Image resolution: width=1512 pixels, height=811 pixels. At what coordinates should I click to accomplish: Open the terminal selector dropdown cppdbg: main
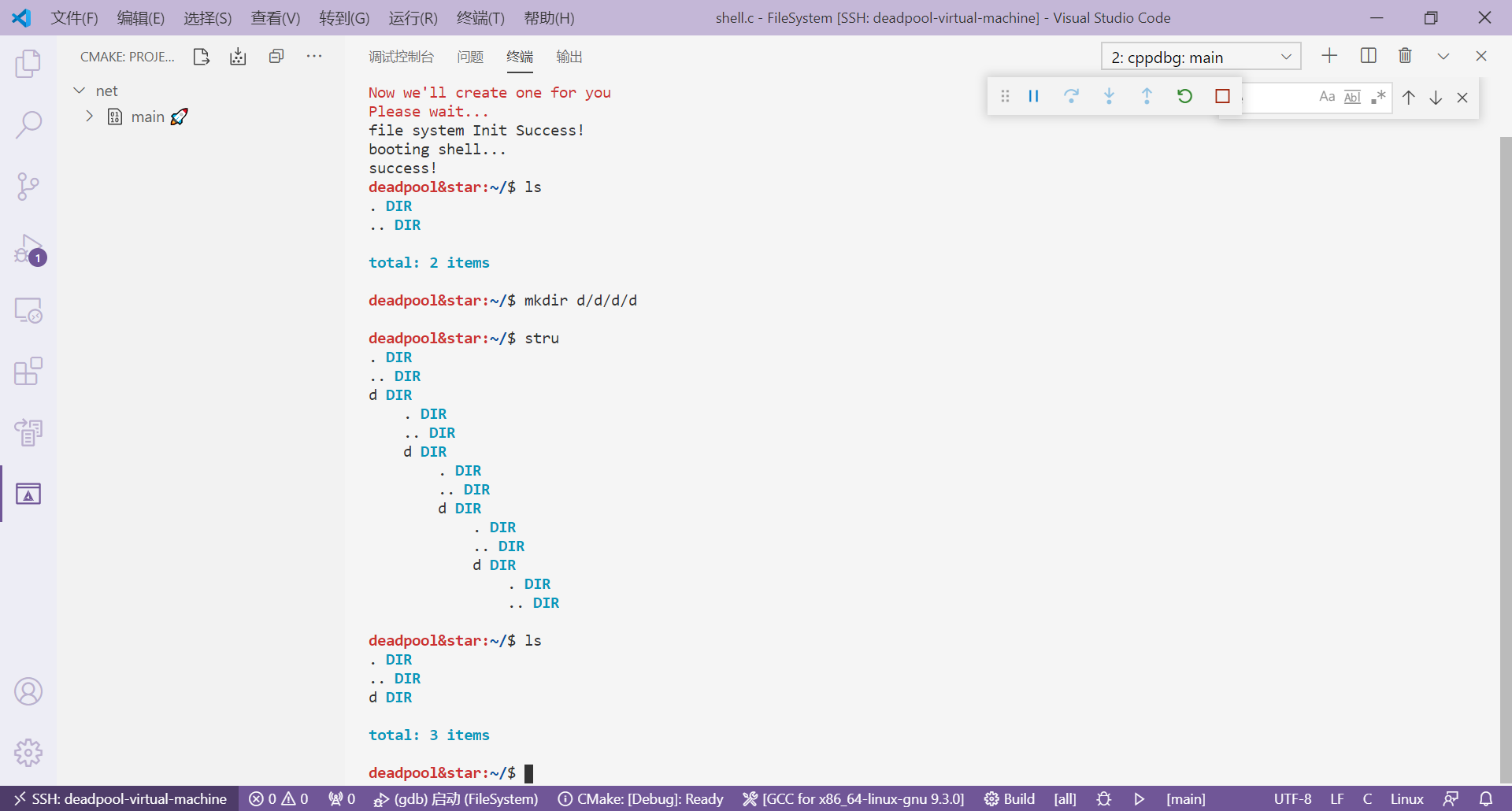[x=1201, y=57]
